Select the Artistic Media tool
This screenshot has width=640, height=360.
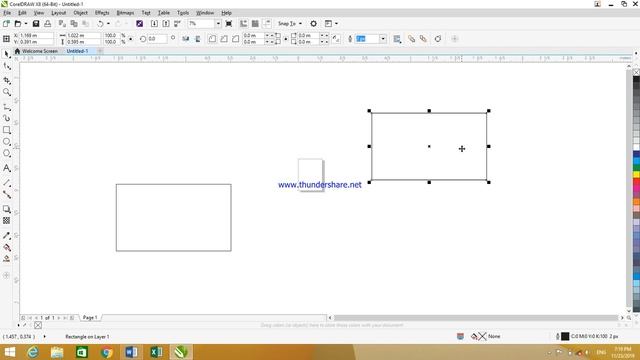(x=7, y=118)
